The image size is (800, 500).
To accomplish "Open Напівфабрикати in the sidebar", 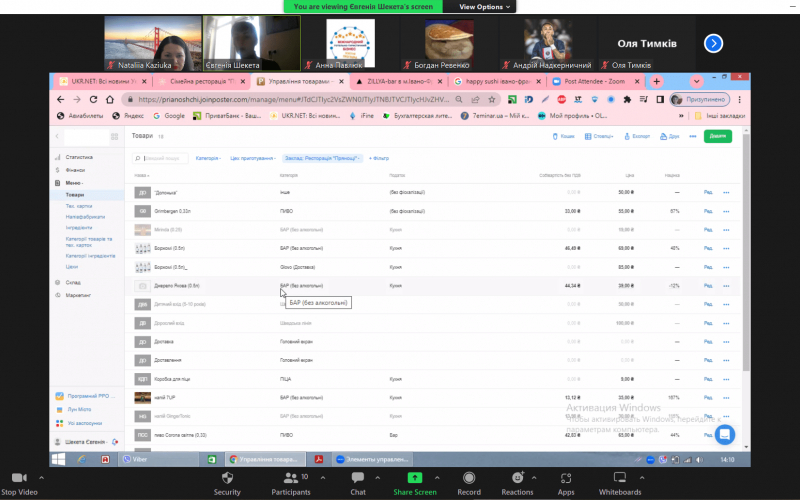I will point(85,217).
